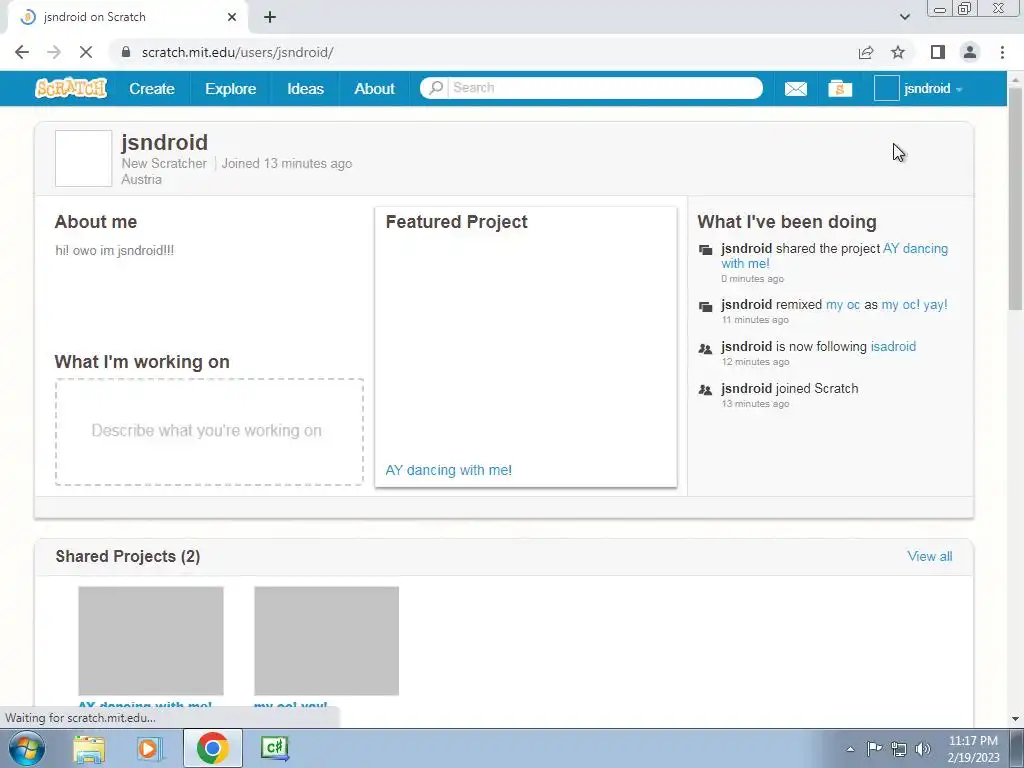Open the C# application taskbar icon

click(274, 748)
